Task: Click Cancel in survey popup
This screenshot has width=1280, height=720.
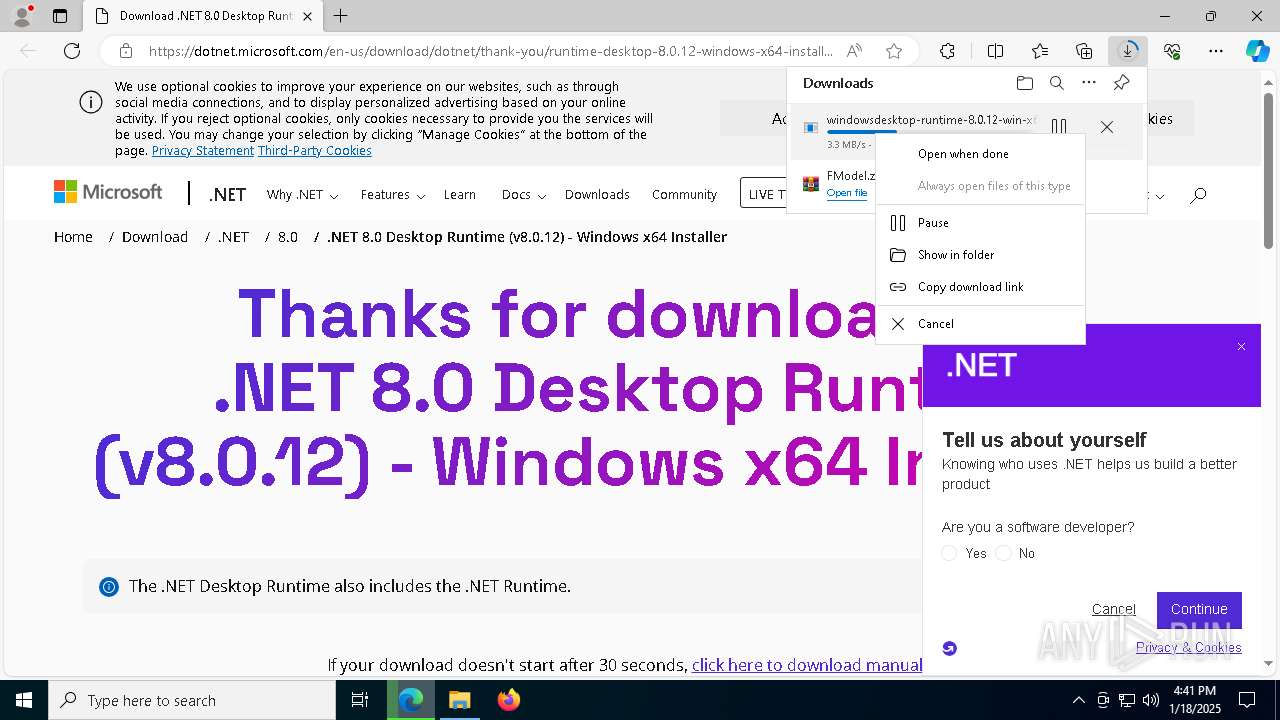Action: coord(1114,609)
